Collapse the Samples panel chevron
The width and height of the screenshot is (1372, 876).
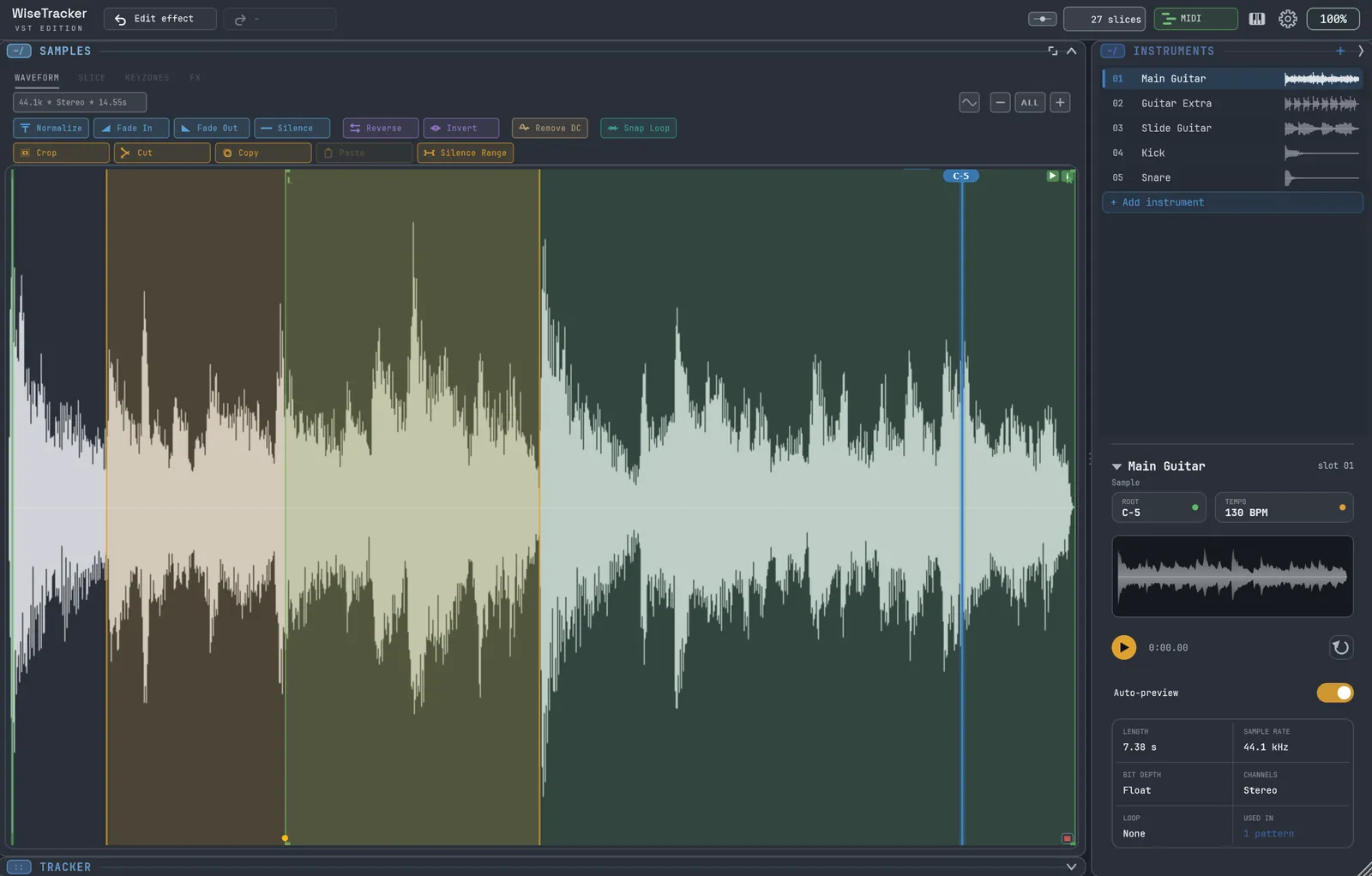click(1071, 51)
